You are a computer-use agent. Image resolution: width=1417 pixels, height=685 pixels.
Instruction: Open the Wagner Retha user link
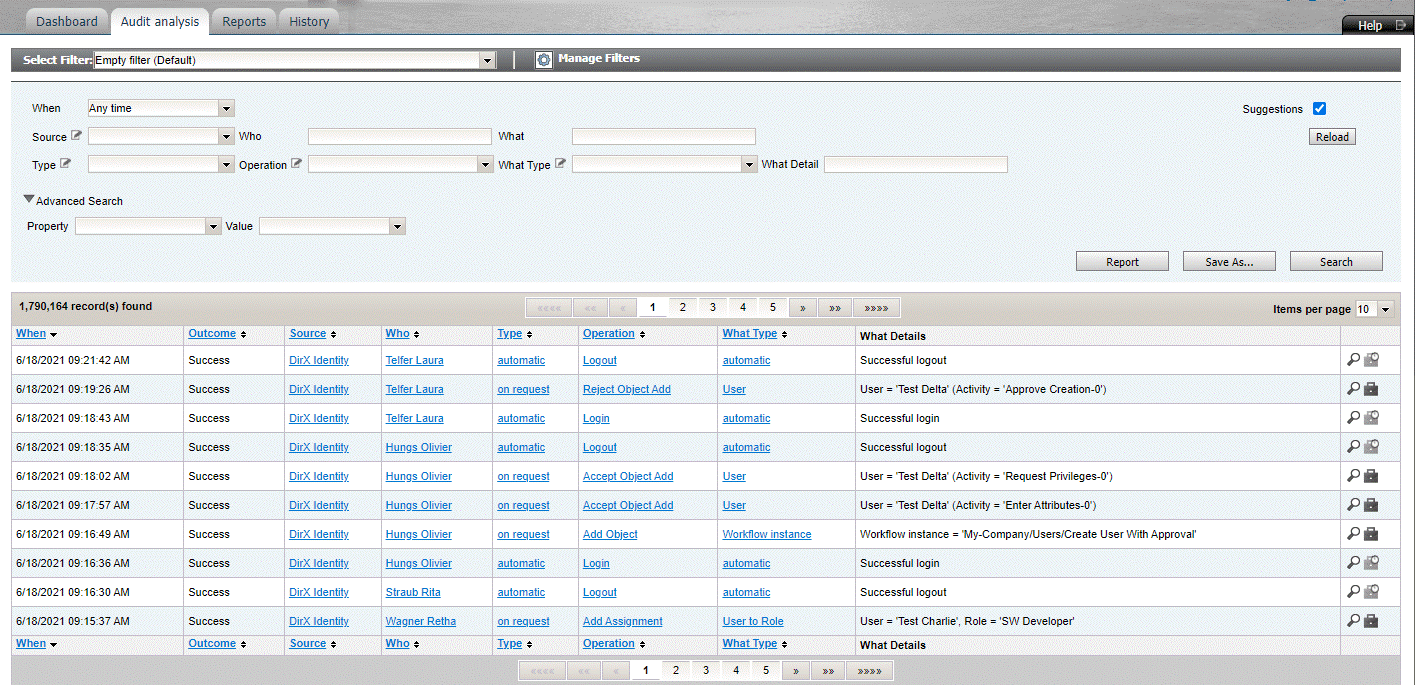(420, 621)
